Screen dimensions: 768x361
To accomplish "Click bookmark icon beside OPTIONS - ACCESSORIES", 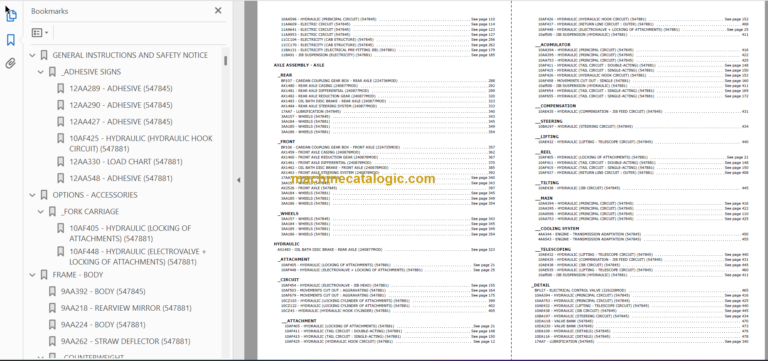I will coord(44,195).
